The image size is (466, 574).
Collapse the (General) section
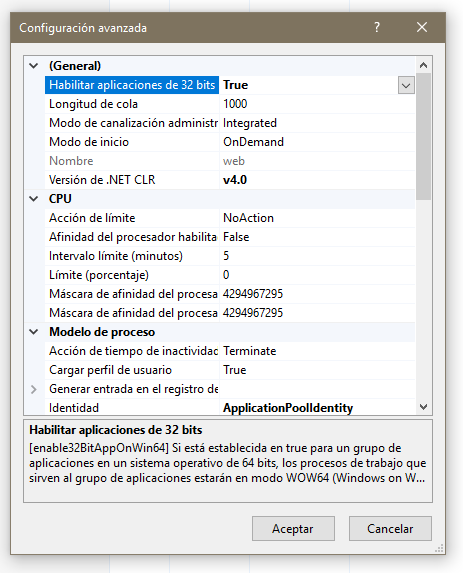point(34,66)
